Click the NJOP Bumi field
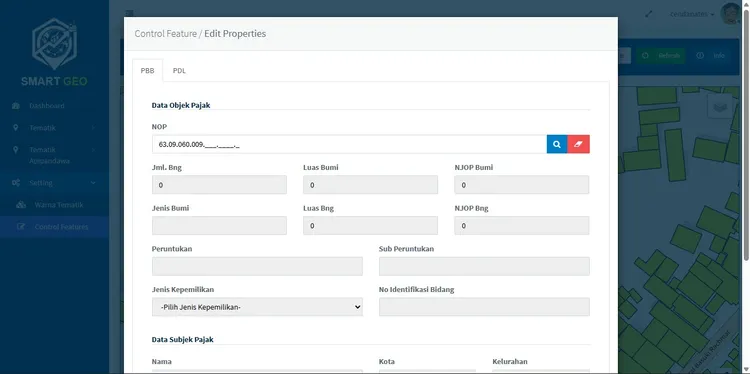This screenshot has height=374, width=750. point(522,185)
